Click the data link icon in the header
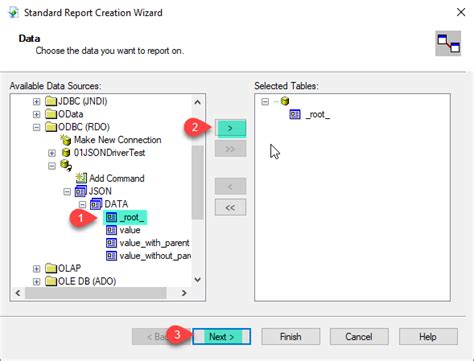474x361 pixels. click(448, 44)
